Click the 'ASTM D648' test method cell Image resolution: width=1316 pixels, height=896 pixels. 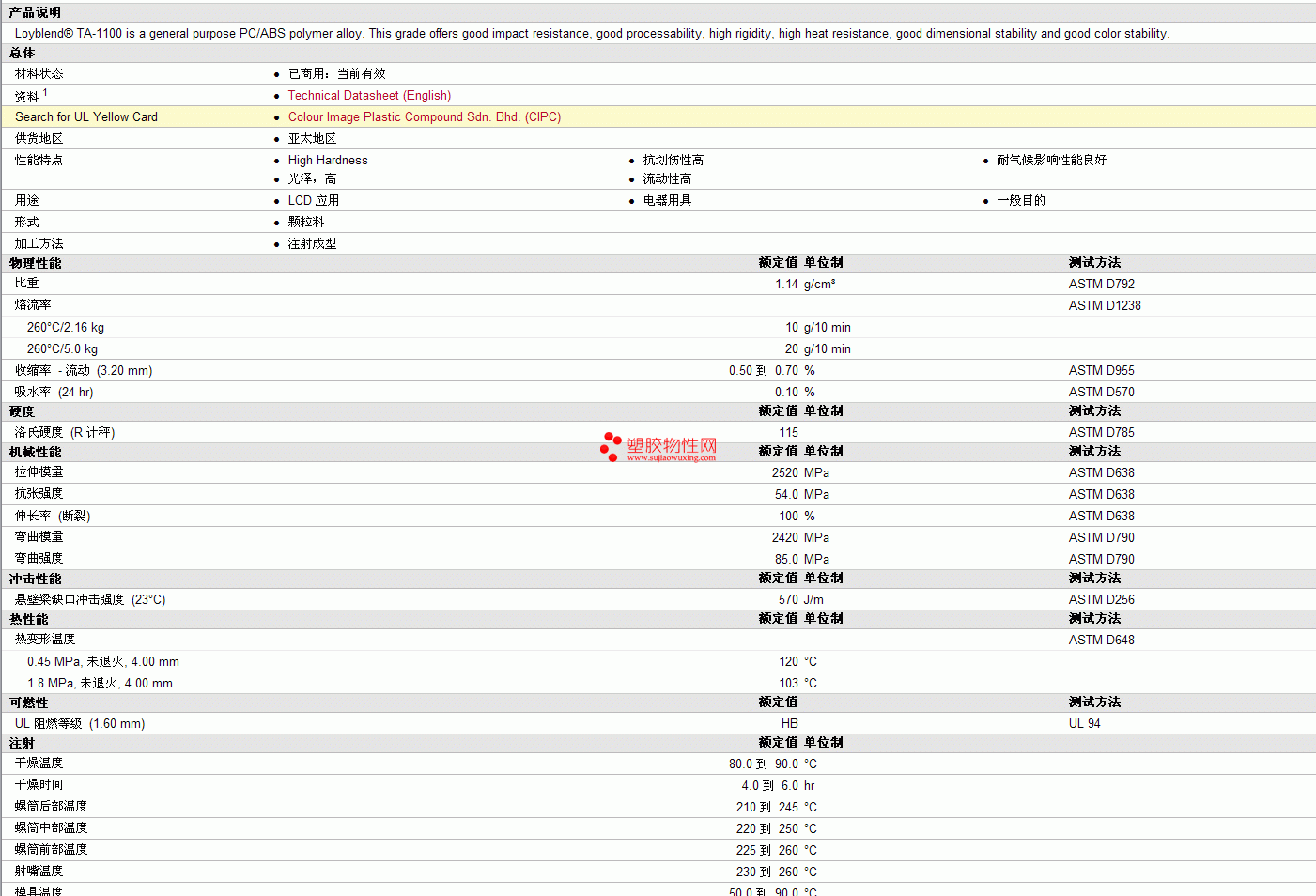point(1102,641)
